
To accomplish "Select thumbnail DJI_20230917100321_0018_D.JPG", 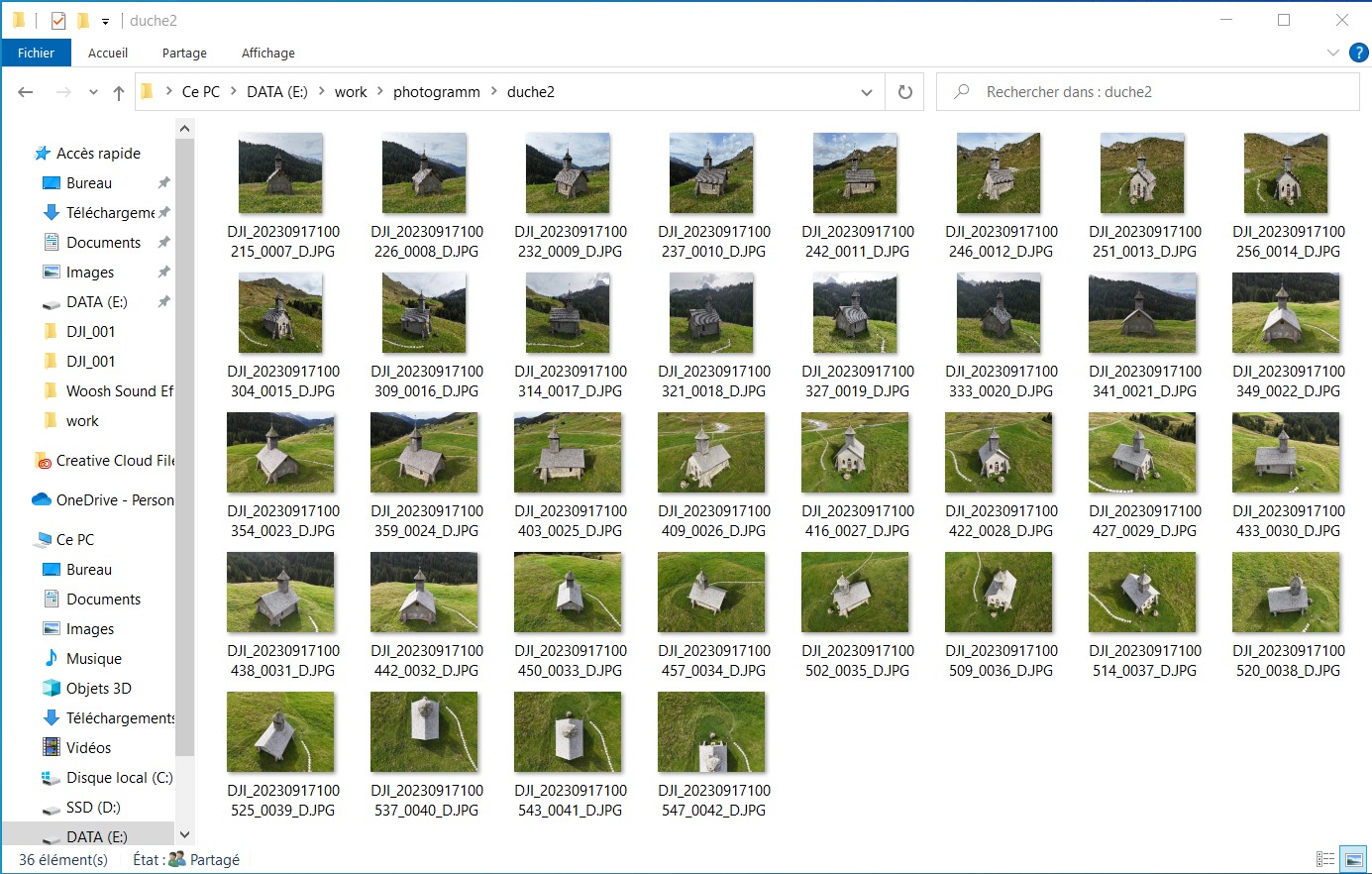I will (711, 313).
